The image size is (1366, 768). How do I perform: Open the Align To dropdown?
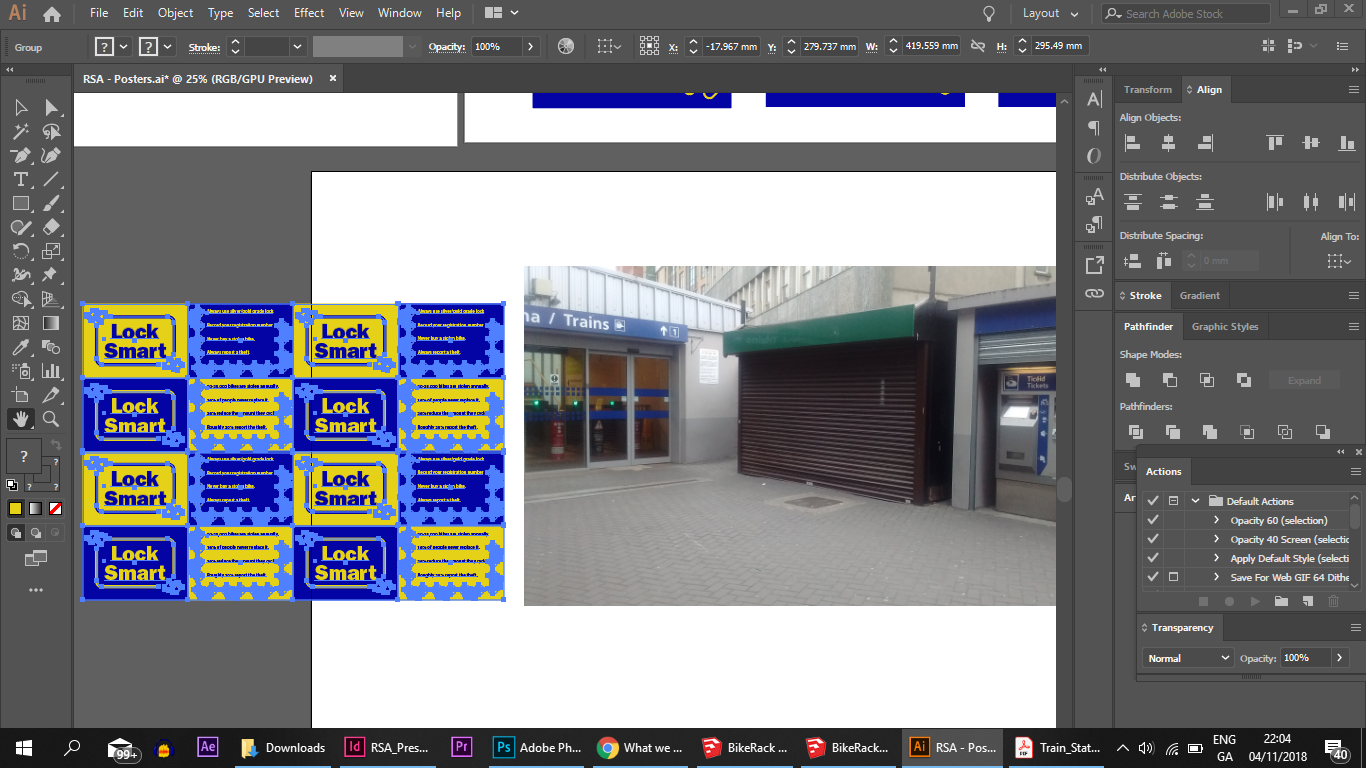tap(1339, 261)
